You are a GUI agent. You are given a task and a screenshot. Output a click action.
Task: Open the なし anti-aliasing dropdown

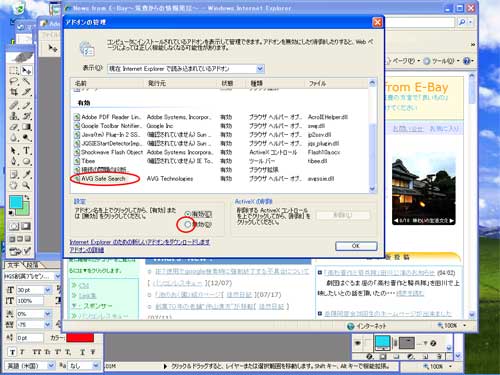click(x=96, y=366)
